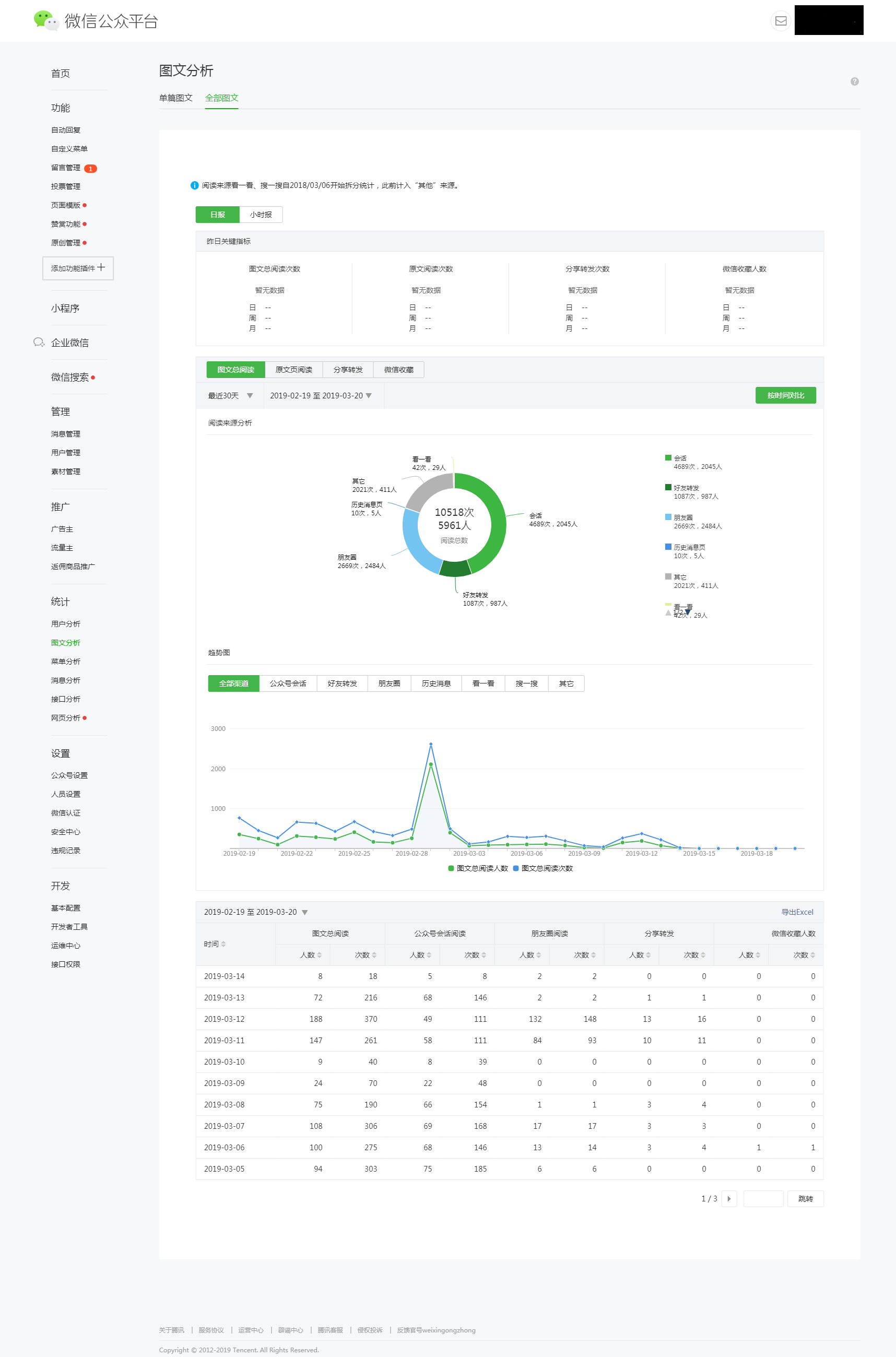Click the 朋友圈 light blue legend swatch
Screen dimensions: 896x1357
(x=668, y=517)
